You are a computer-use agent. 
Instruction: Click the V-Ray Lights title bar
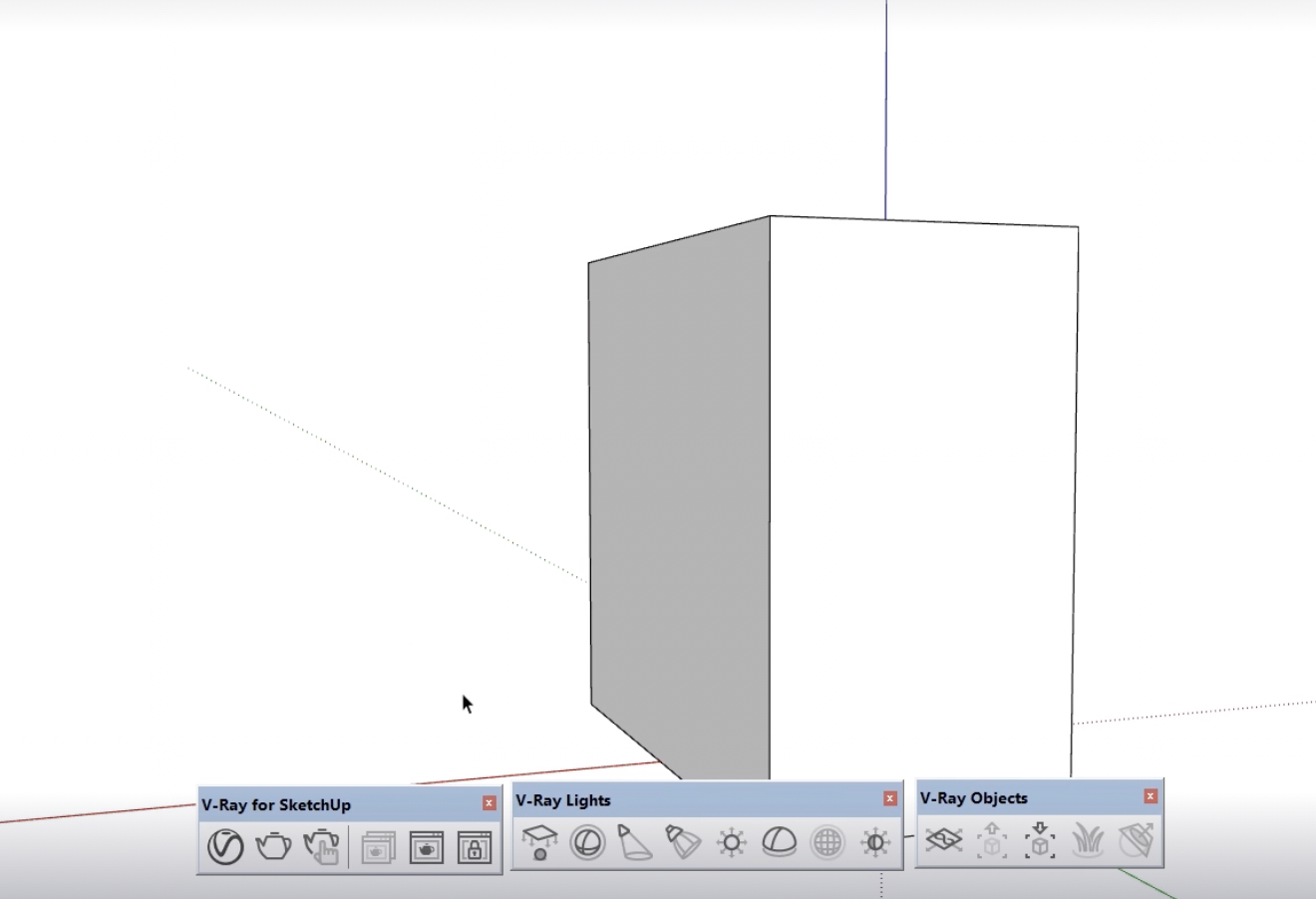707,799
